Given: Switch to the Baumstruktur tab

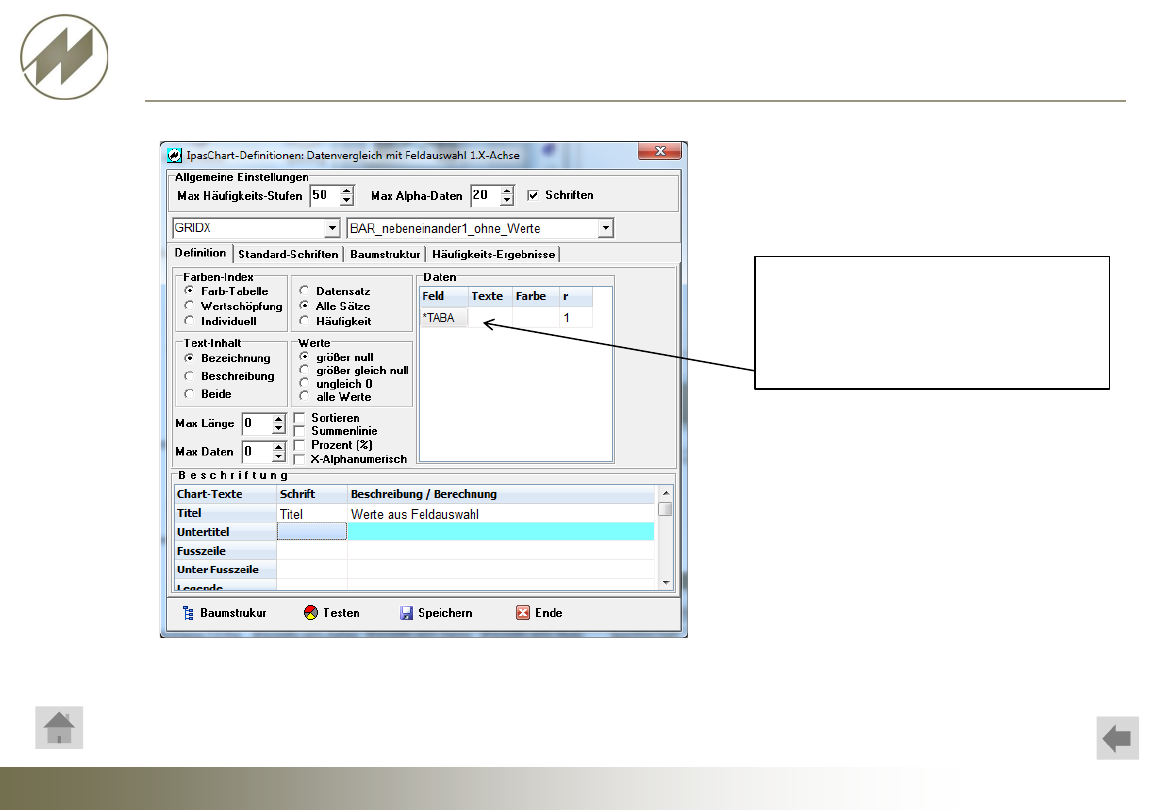Looking at the screenshot, I should [x=385, y=254].
